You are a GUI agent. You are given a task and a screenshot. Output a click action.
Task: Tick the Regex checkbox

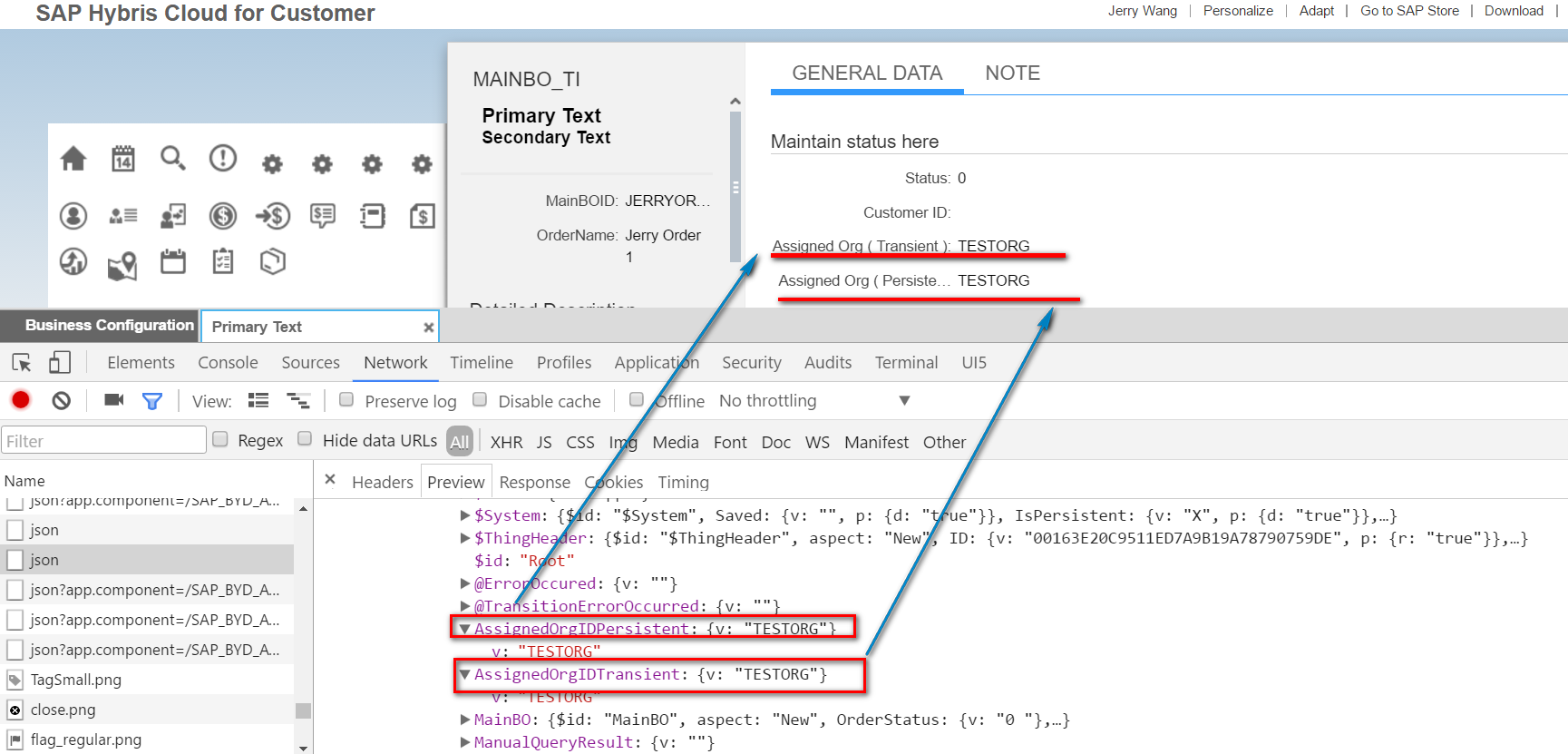pyautogui.click(x=220, y=439)
